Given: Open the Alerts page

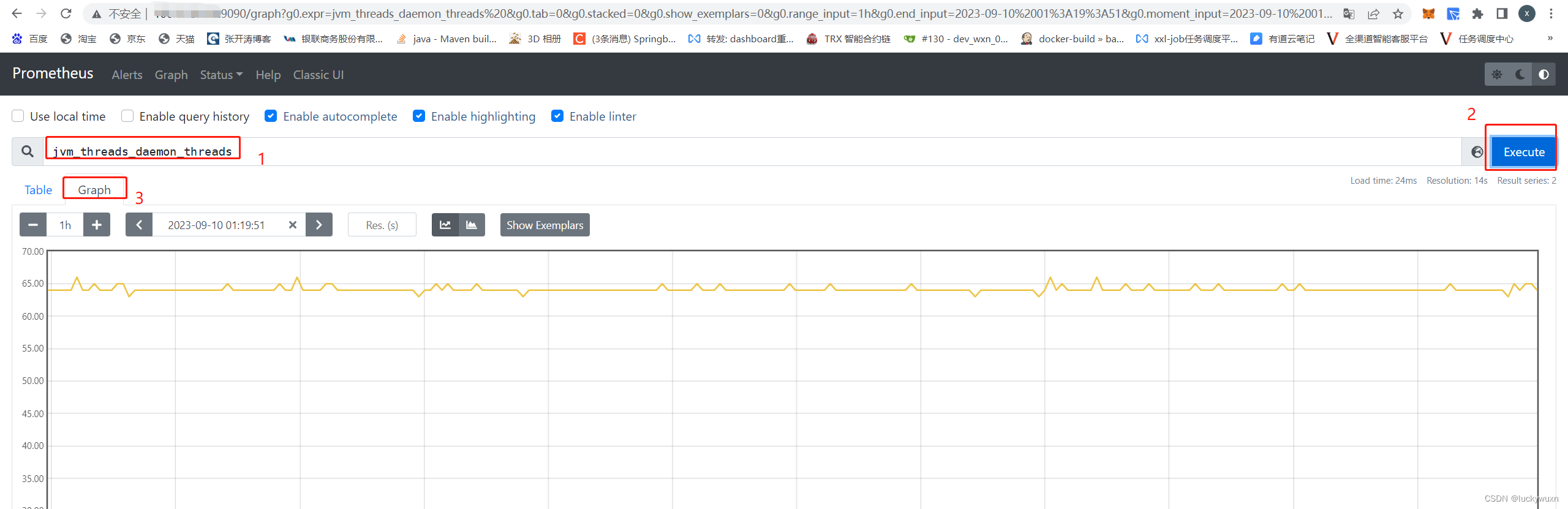Looking at the screenshot, I should 127,75.
